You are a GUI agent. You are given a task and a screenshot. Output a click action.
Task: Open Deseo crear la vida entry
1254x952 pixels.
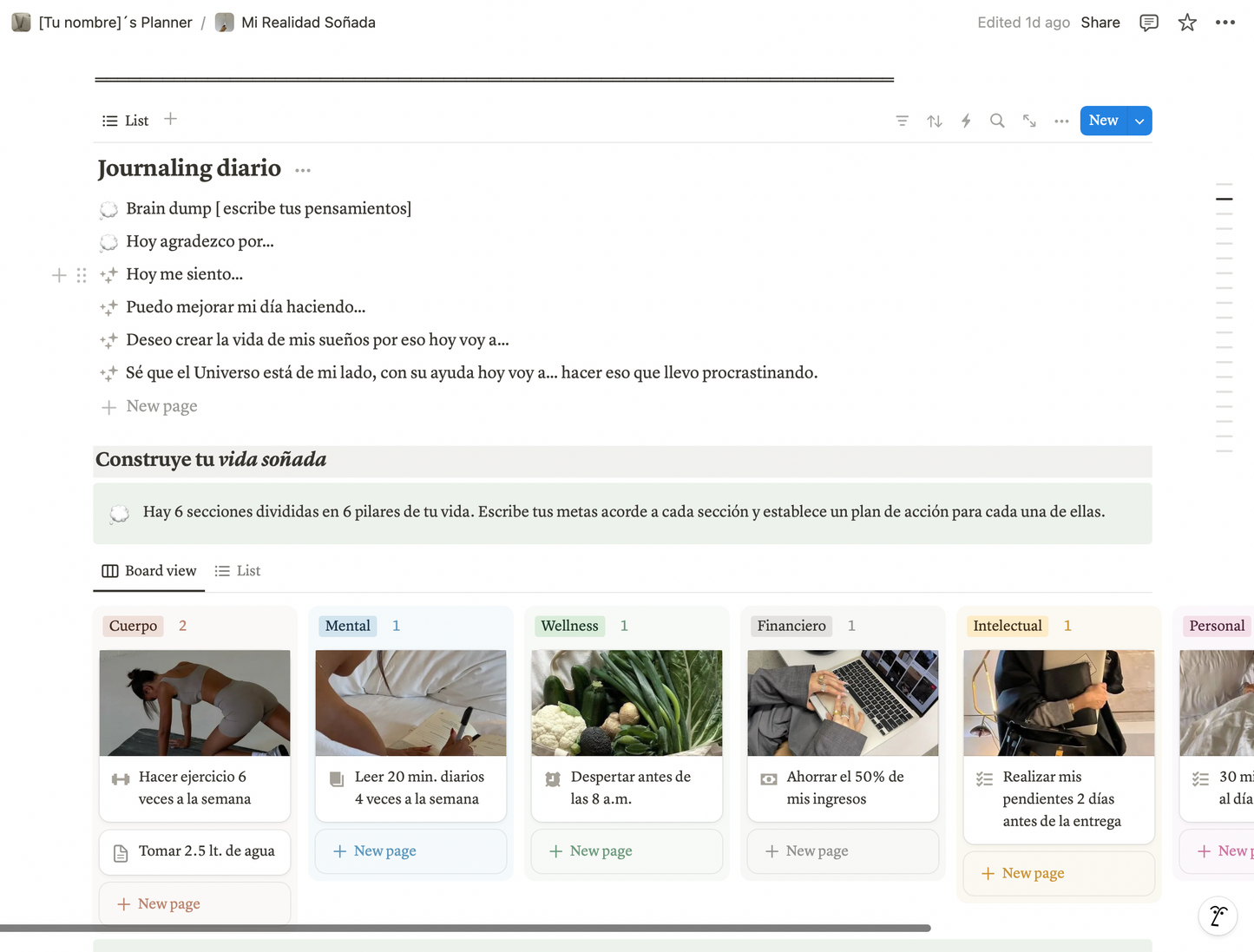(x=317, y=340)
